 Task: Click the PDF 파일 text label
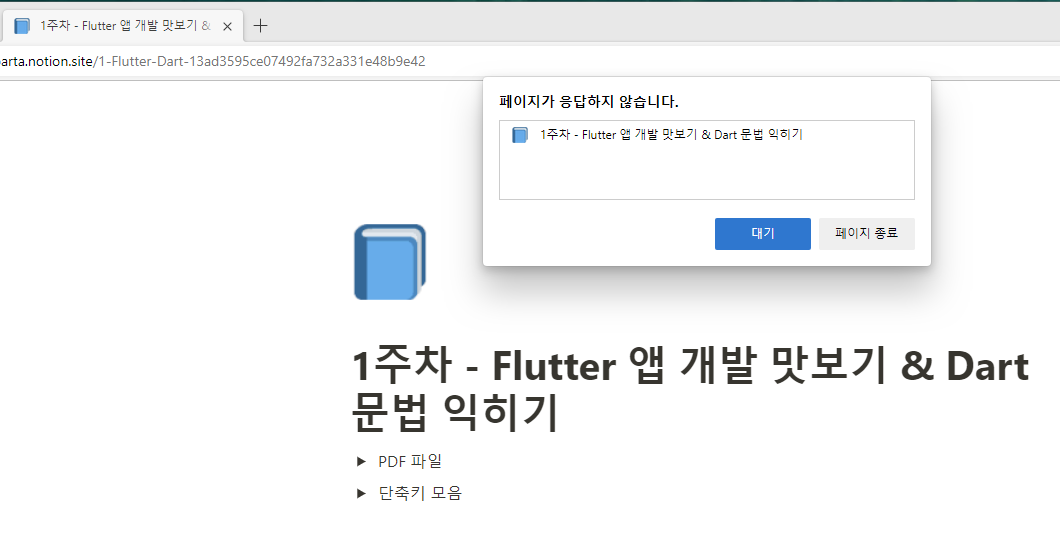pos(410,461)
